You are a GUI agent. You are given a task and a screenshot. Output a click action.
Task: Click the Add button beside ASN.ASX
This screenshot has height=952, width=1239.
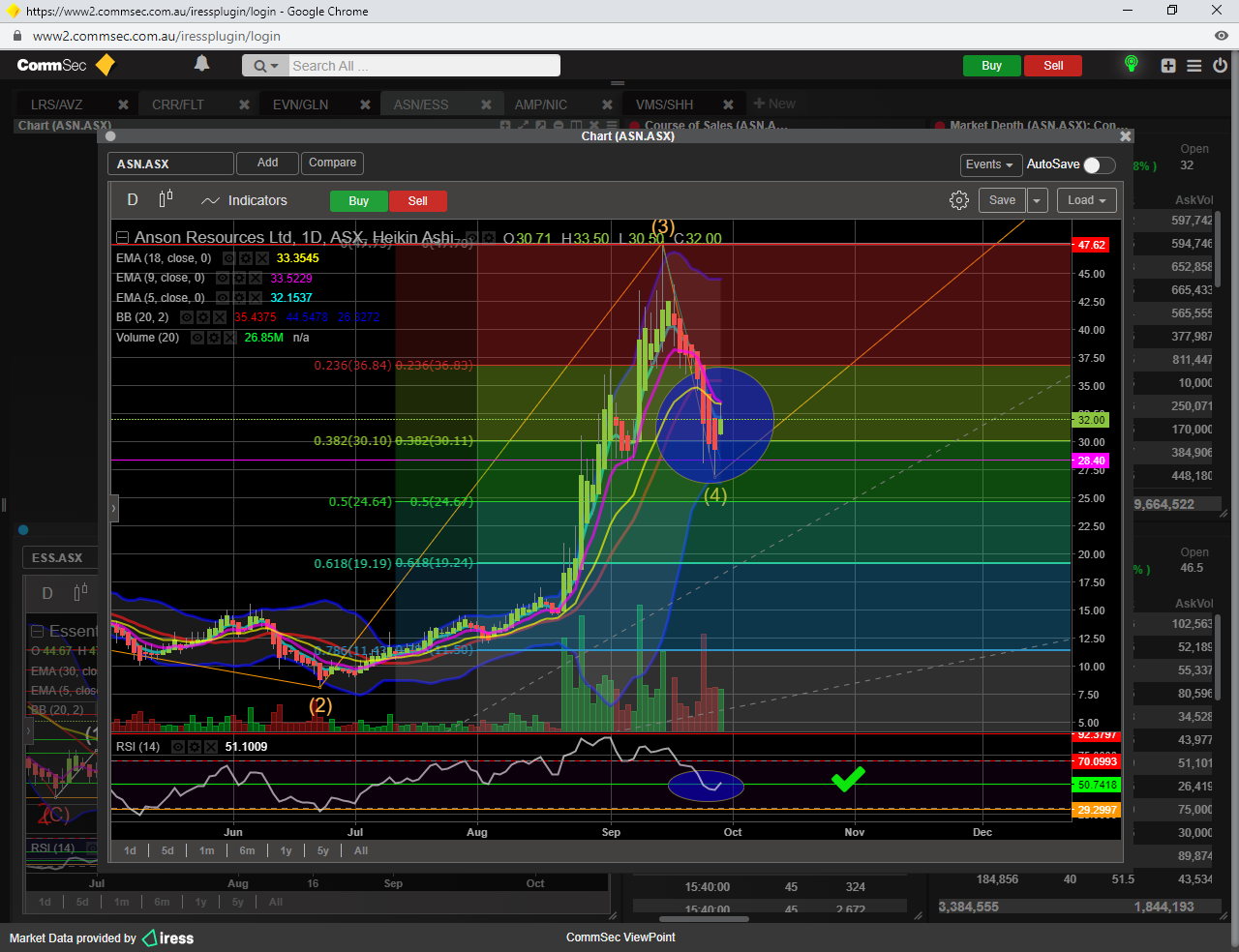[267, 163]
